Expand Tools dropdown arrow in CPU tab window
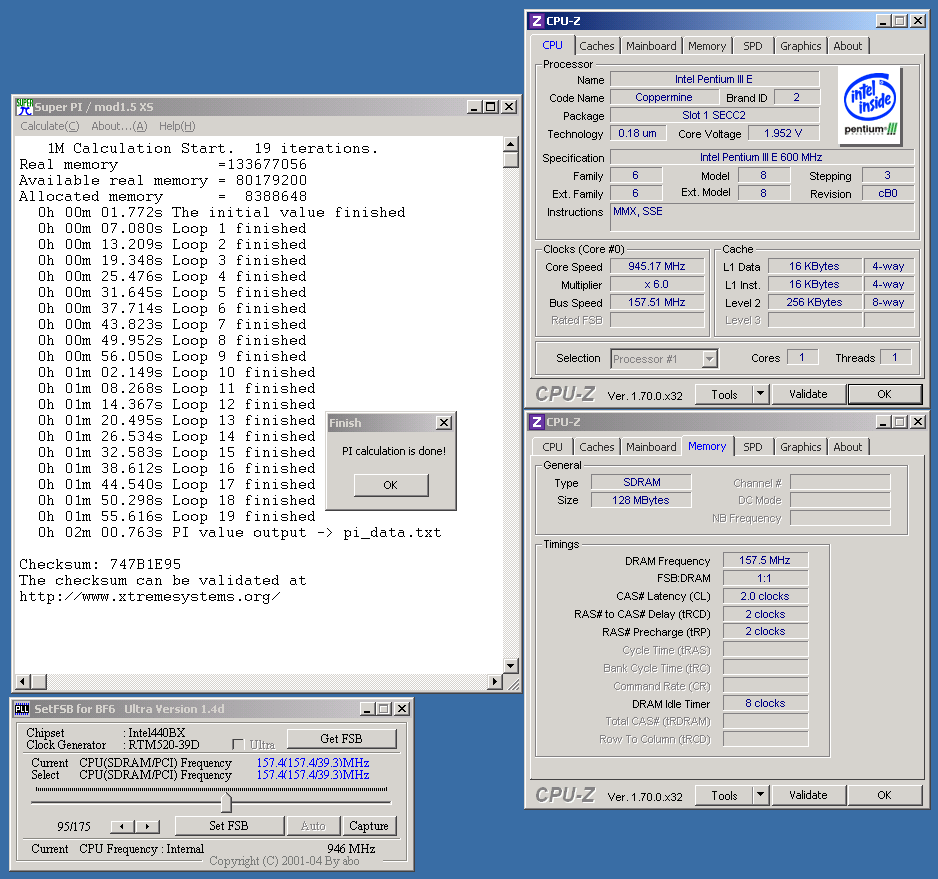938x879 pixels. pos(760,394)
